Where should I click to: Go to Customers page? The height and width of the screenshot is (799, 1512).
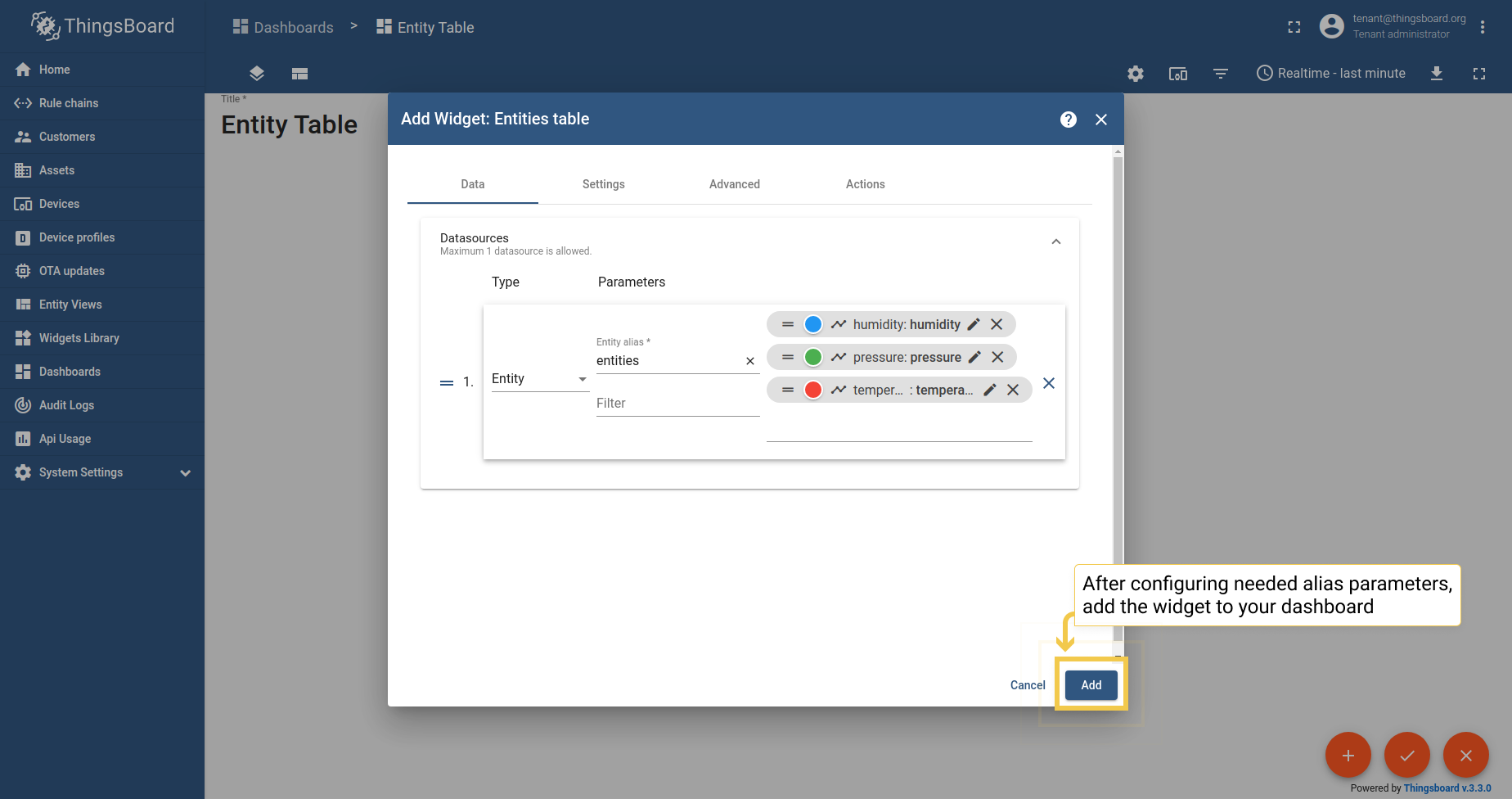[x=101, y=137]
